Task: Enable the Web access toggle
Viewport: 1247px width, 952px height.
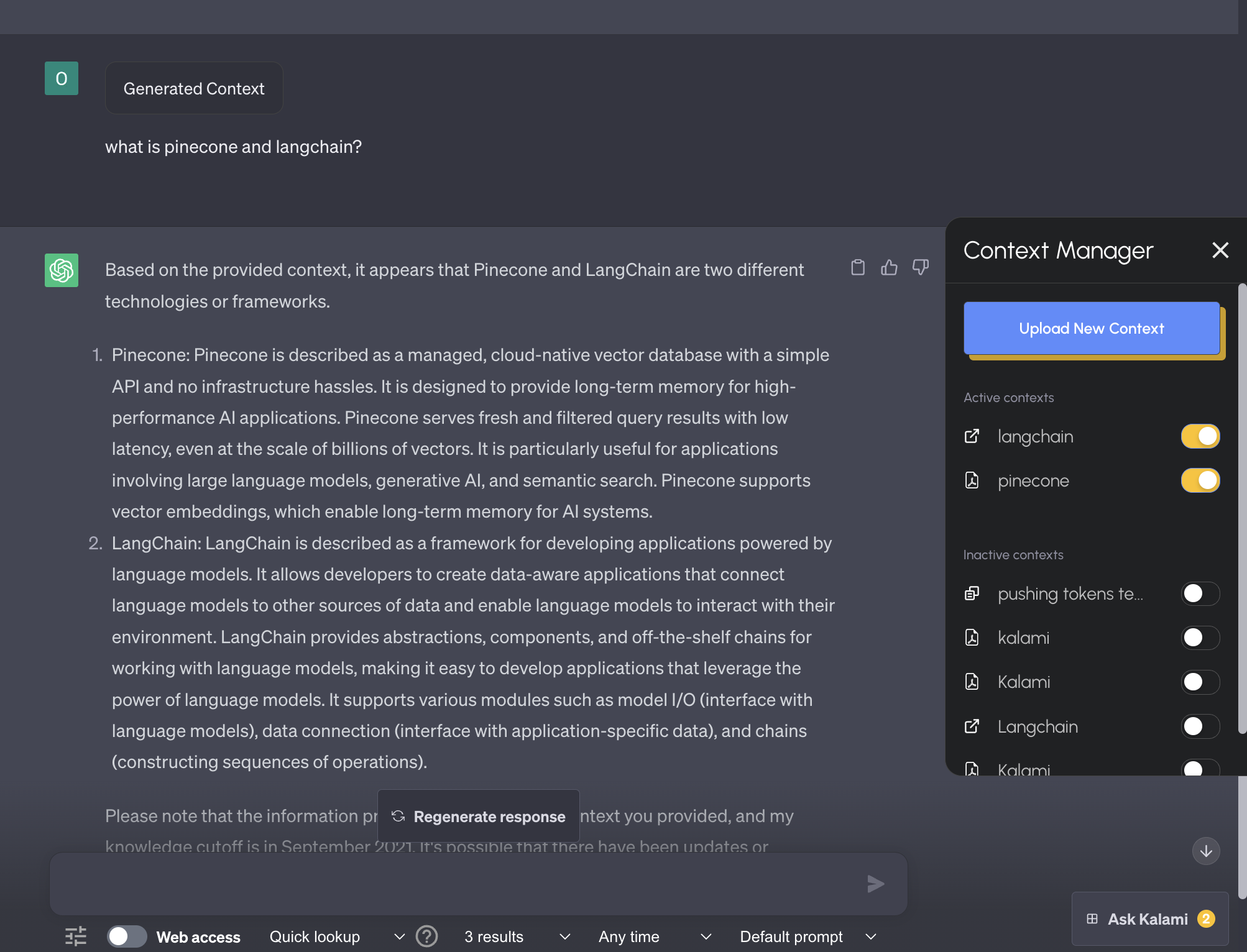Action: [x=127, y=936]
